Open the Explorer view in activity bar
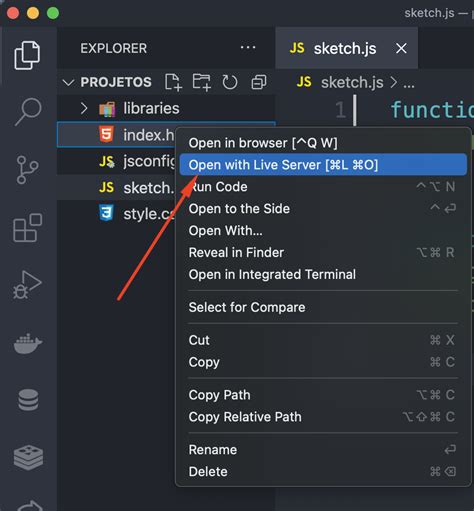This screenshot has width=474, height=511. pyautogui.click(x=27, y=55)
